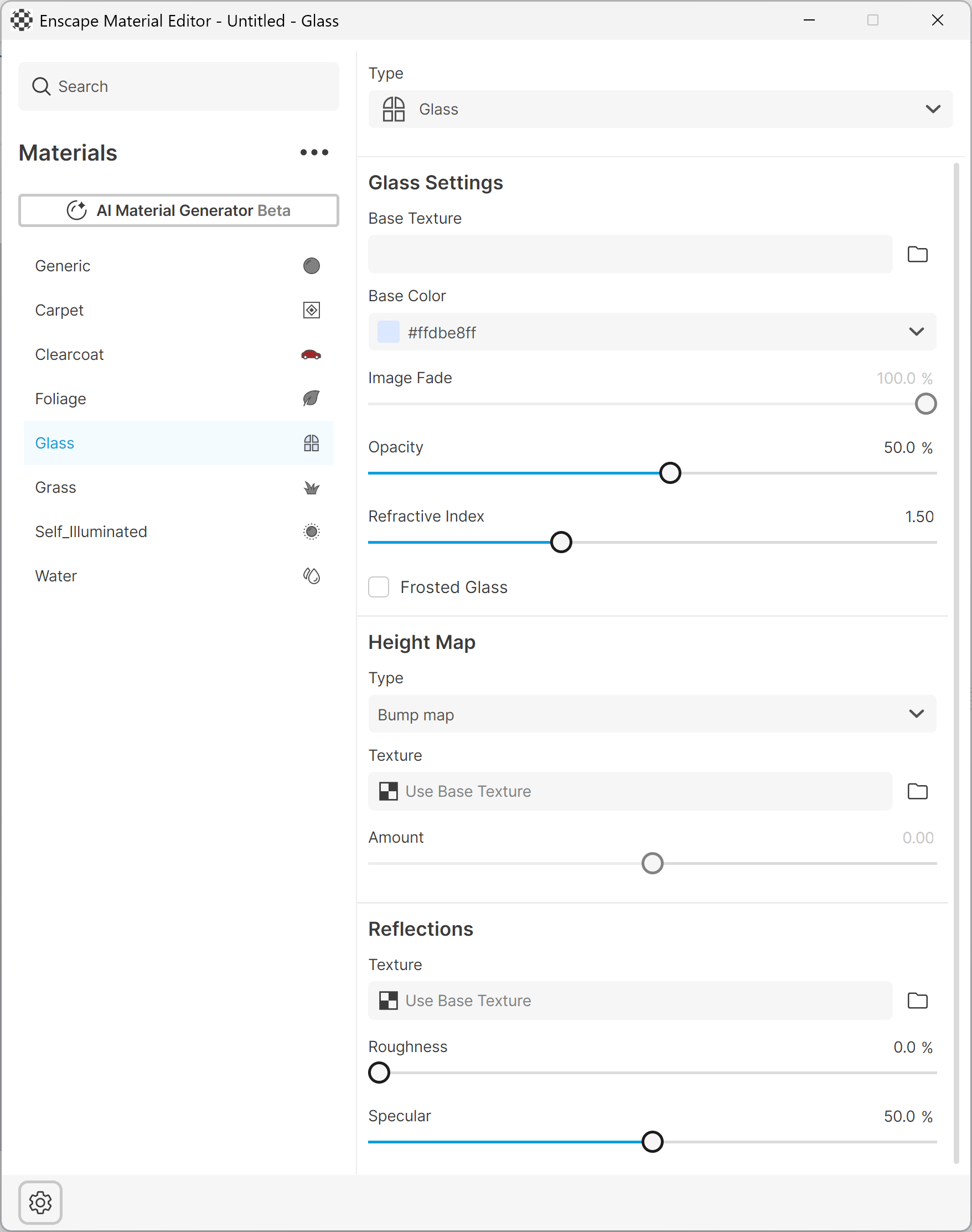Viewport: 972px width, 1232px height.
Task: Select the Clearcoat material type
Action: point(179,355)
